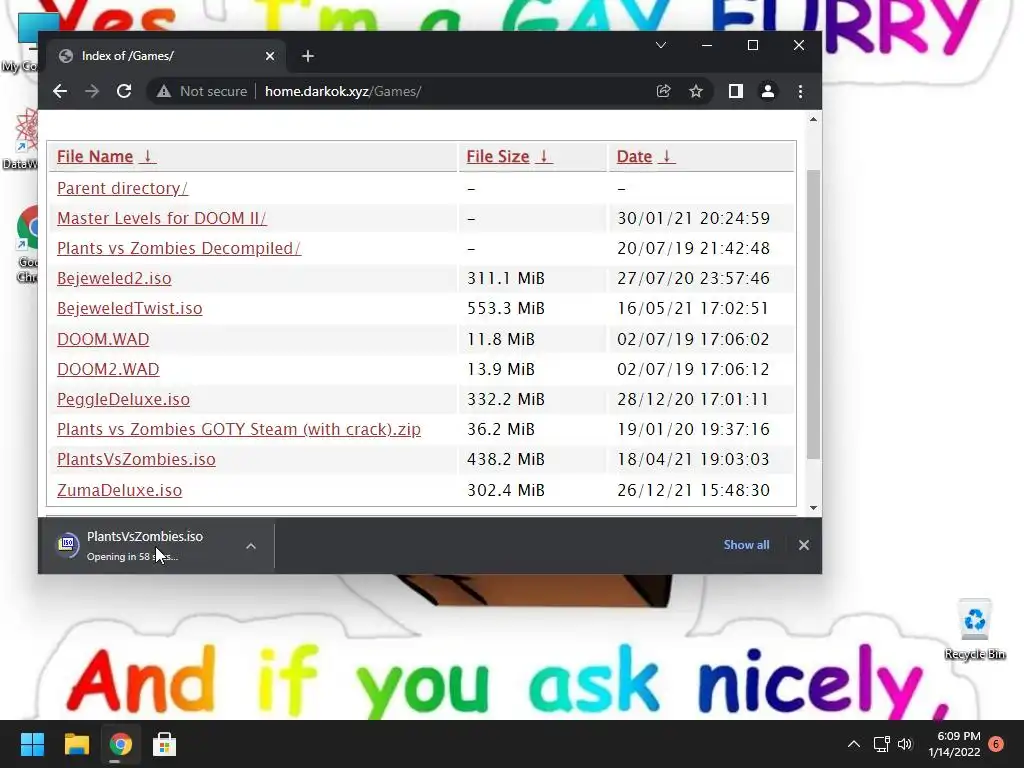Open the Chrome profile menu
The width and height of the screenshot is (1024, 768).
[x=768, y=91]
